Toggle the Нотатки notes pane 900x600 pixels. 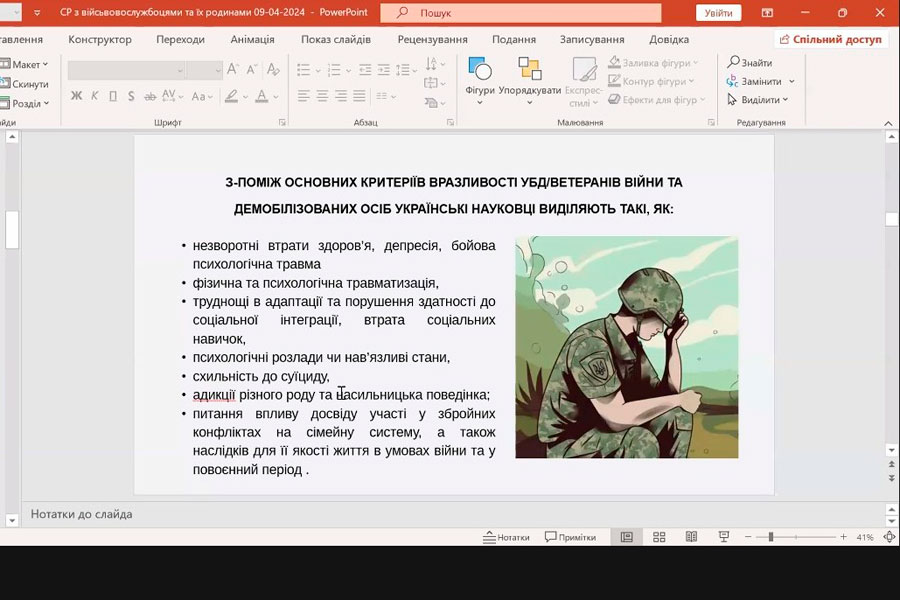pos(506,537)
